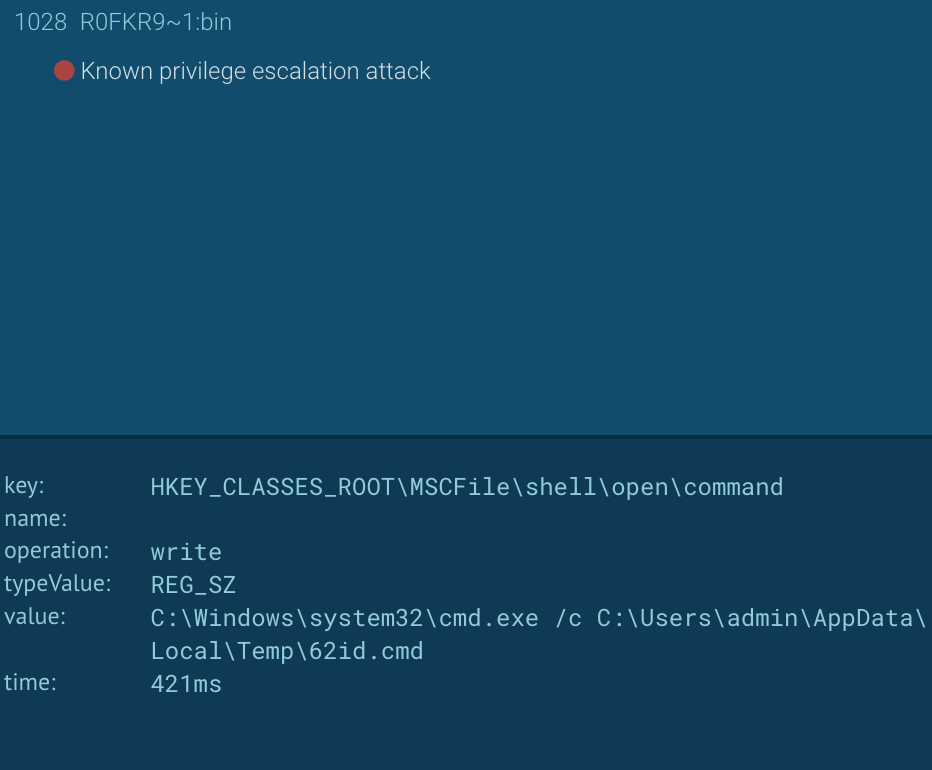Click the registry key HKEY_CLASSES_ROOT\MSCFile\shell\open\command
Screen dimensions: 932x770
(x=466, y=487)
